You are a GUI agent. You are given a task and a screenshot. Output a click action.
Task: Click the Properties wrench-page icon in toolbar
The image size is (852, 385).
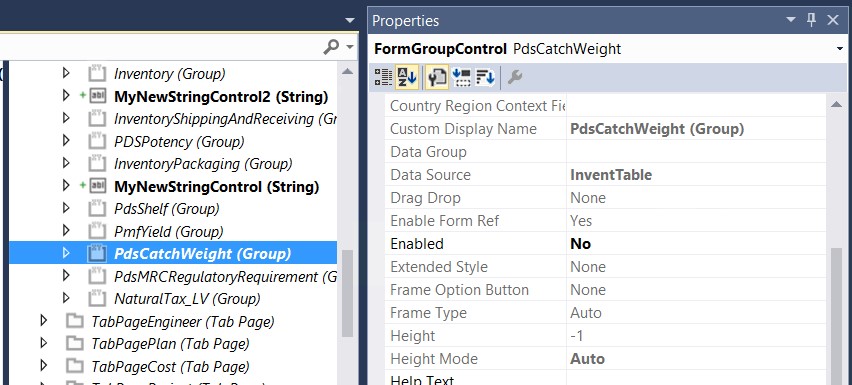pyautogui.click(x=437, y=77)
